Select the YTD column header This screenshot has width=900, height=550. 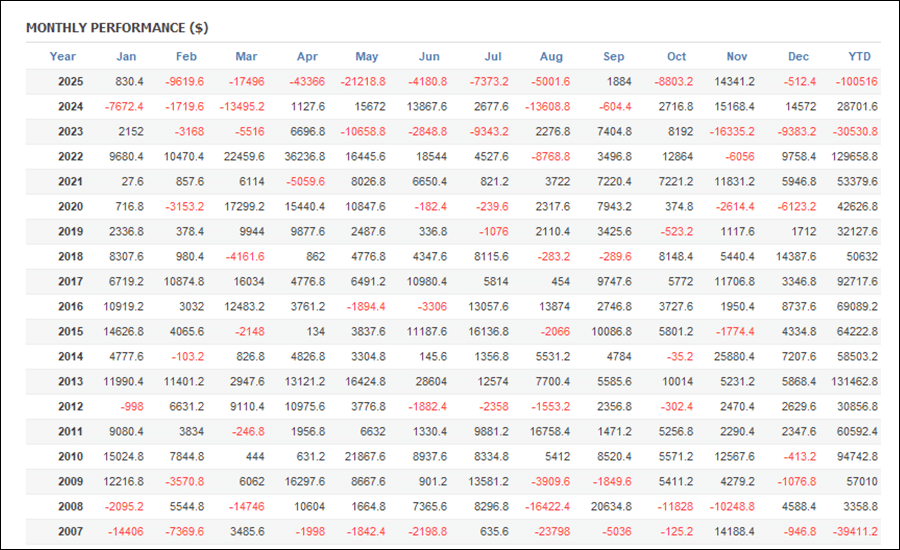point(859,57)
